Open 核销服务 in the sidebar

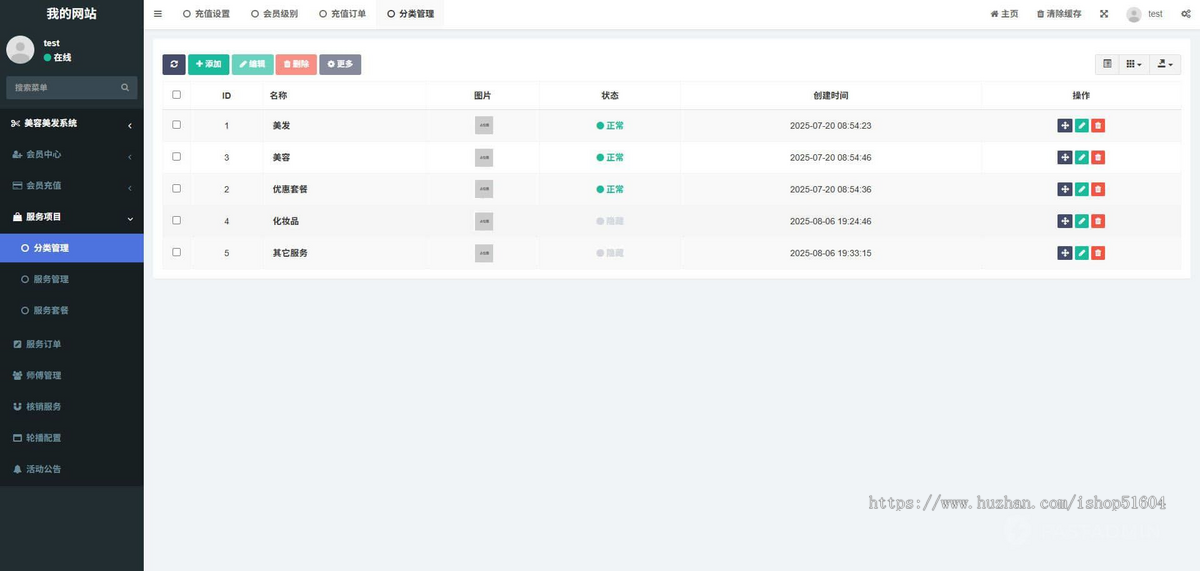pyautogui.click(x=72, y=407)
